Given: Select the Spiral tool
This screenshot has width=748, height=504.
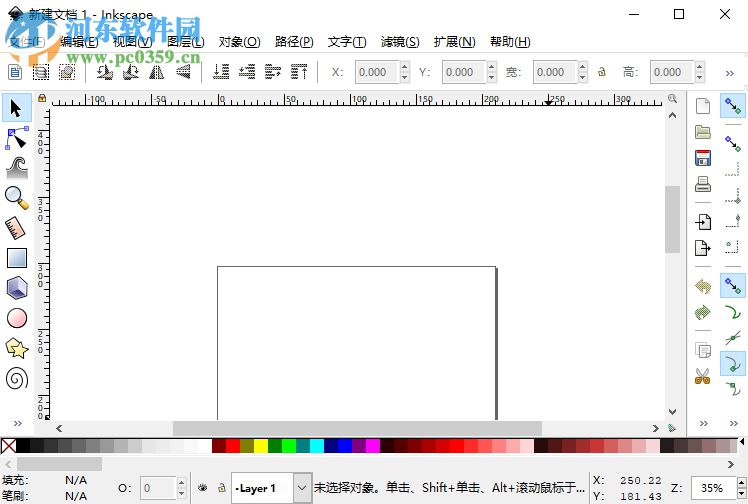Looking at the screenshot, I should click(17, 379).
